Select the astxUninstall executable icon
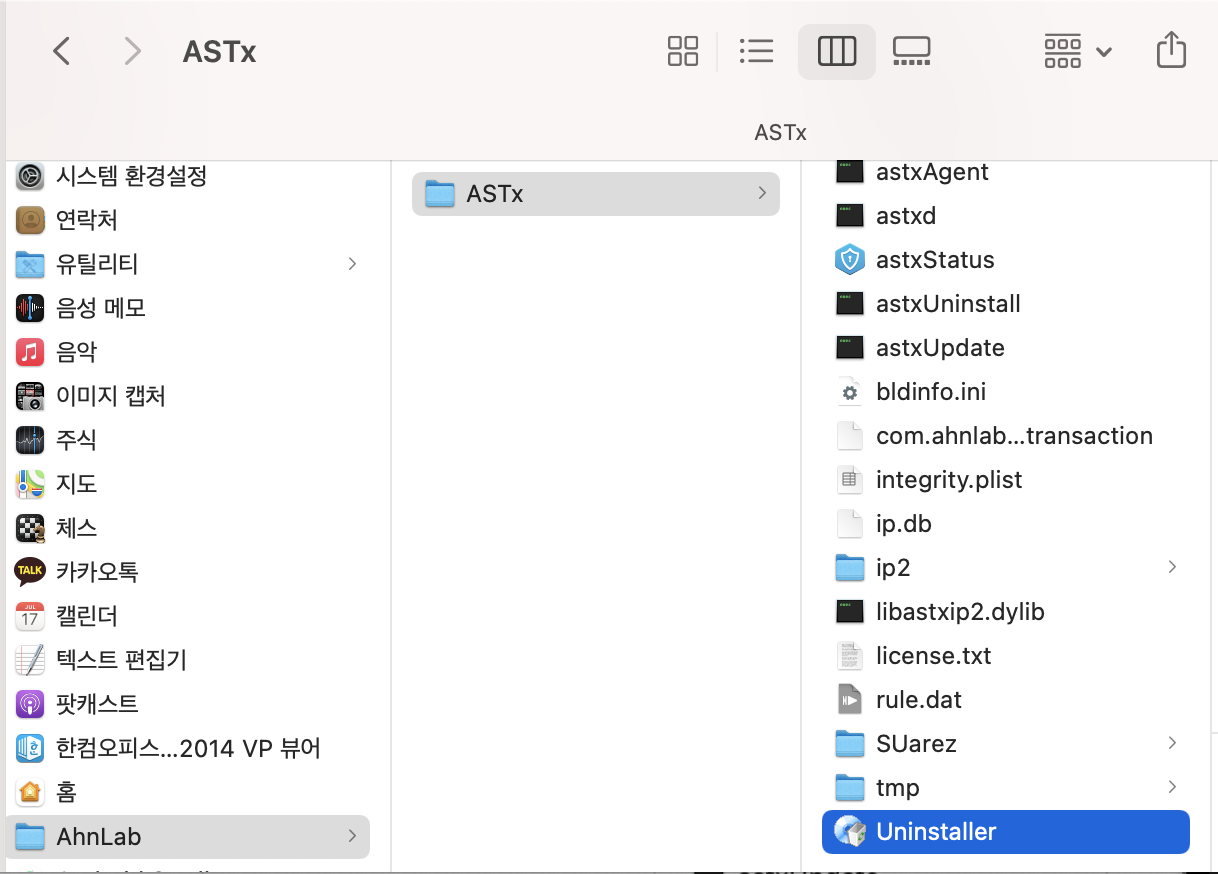This screenshot has height=874, width=1218. tap(849, 303)
